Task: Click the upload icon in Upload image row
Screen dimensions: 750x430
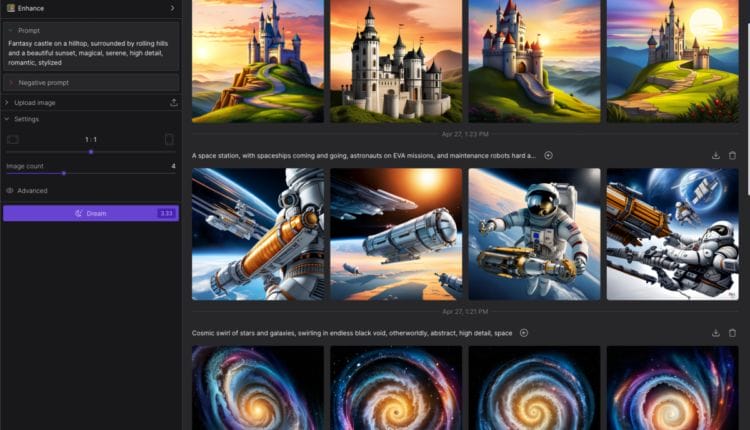Action: pyautogui.click(x=174, y=102)
